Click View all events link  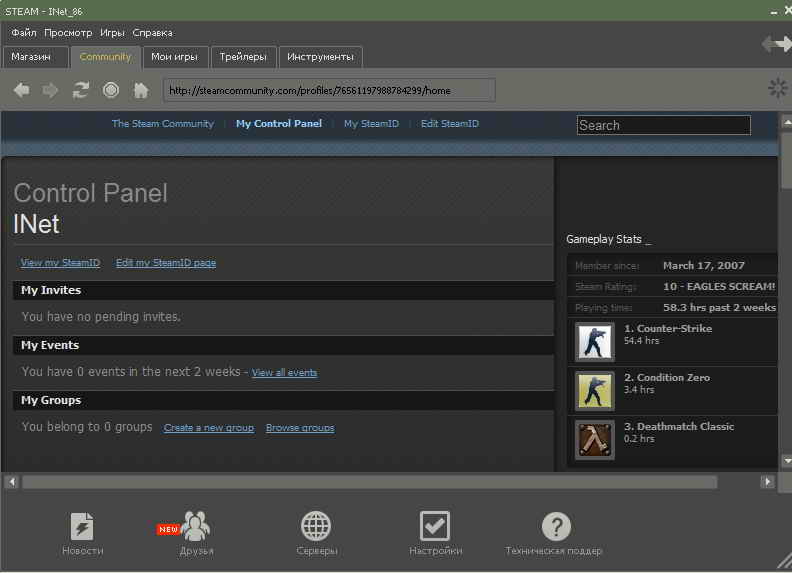(284, 373)
